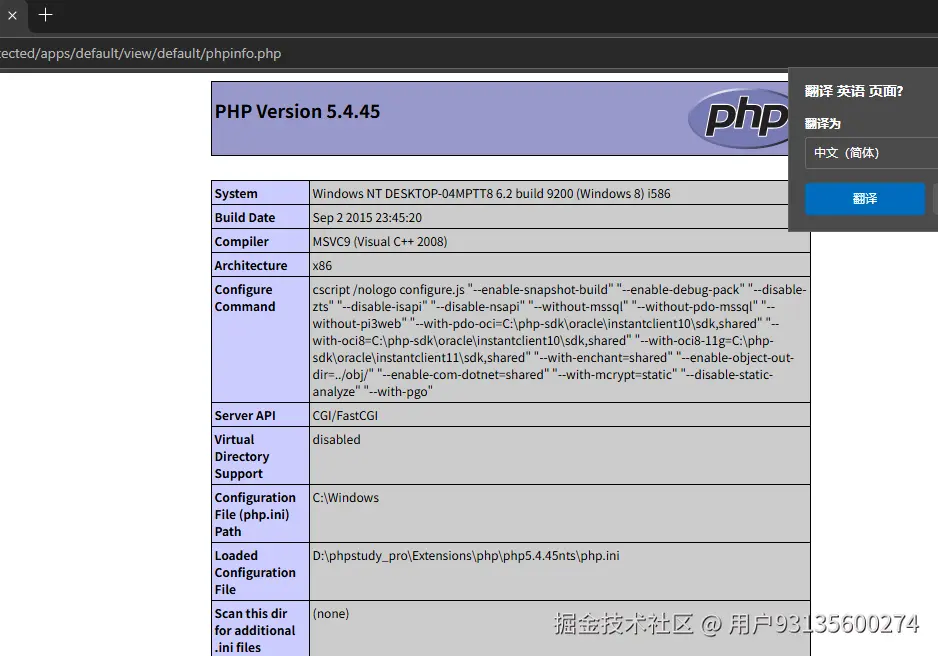Viewport: 938px width, 656px height.
Task: Select the cscript configure command text
Action: 559,340
